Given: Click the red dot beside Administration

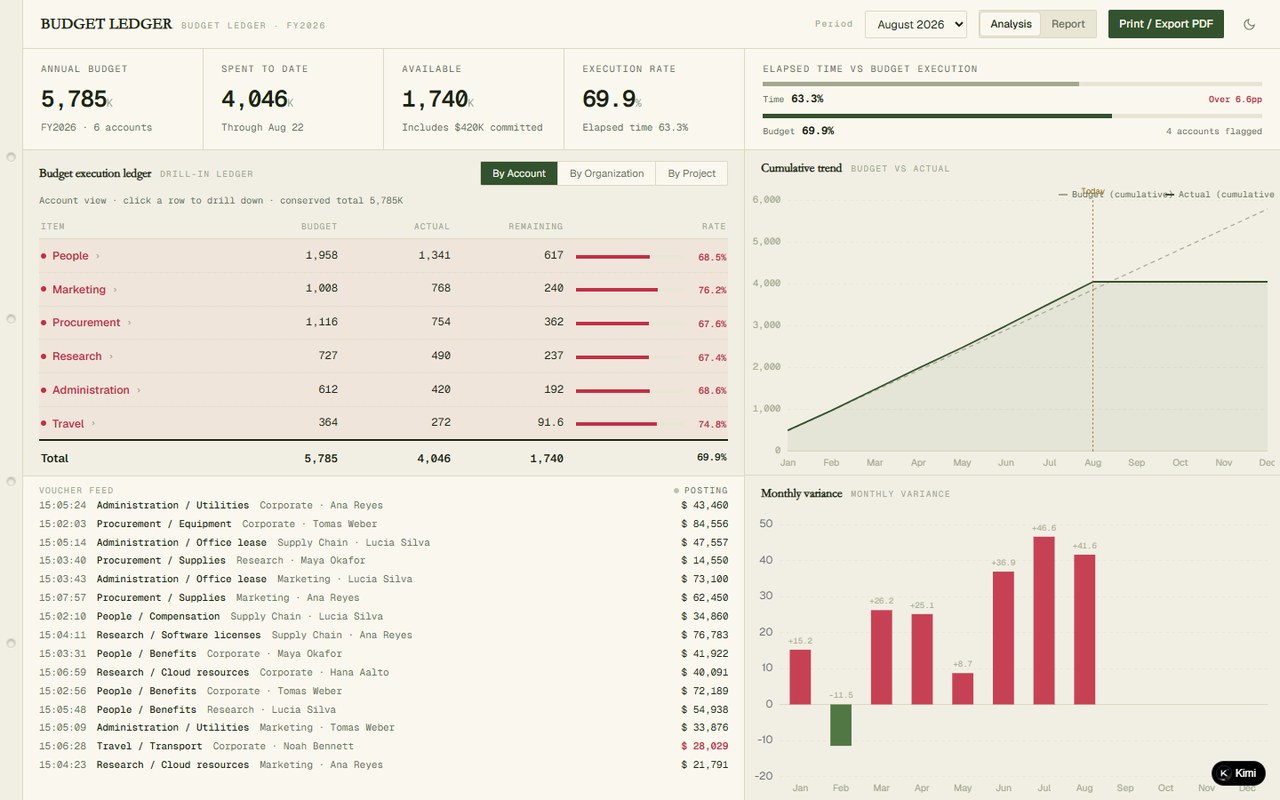Looking at the screenshot, I should pyautogui.click(x=43, y=390).
